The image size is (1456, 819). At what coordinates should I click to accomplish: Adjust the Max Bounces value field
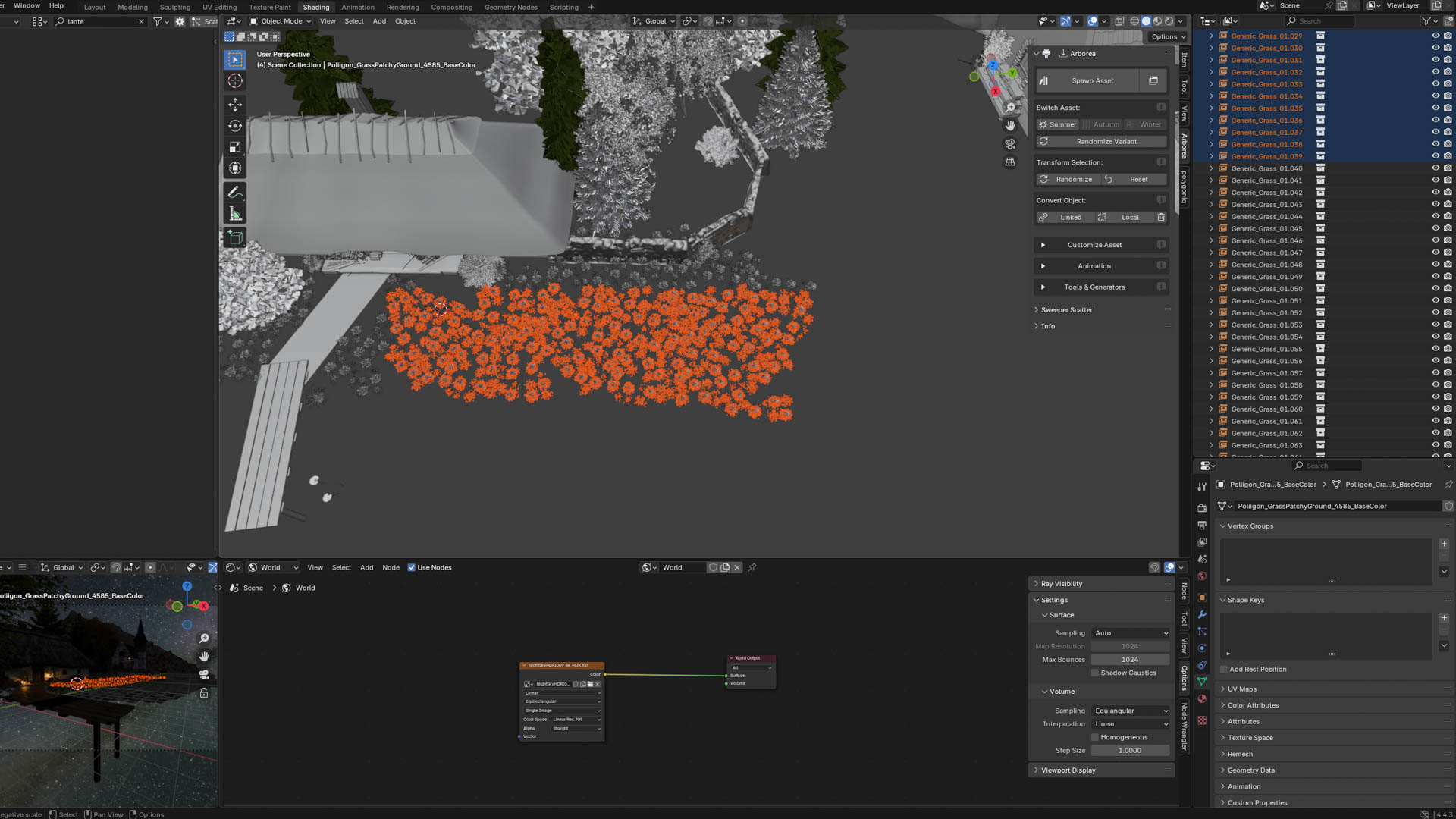tap(1129, 660)
